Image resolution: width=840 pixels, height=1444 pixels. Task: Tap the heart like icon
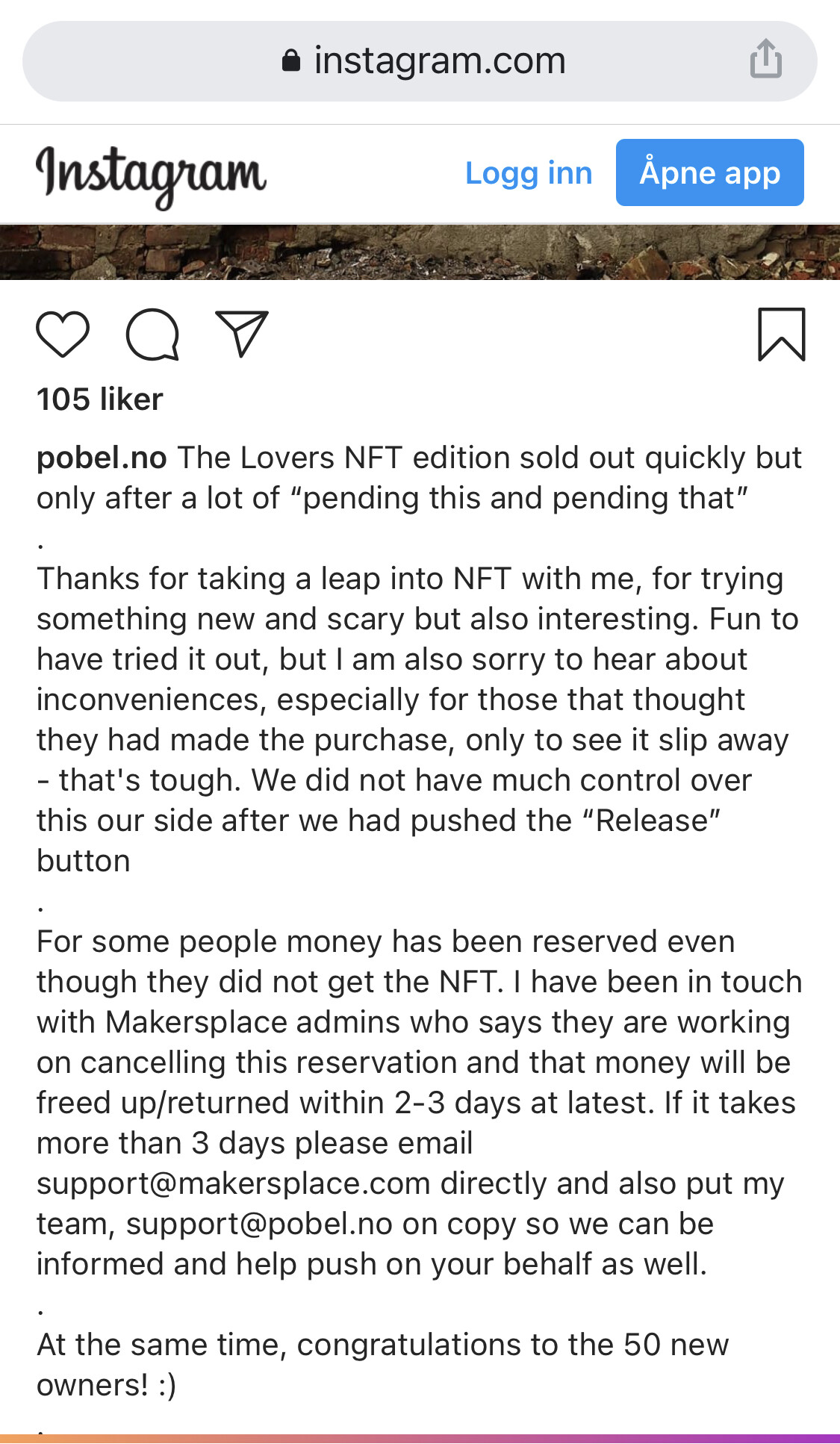coord(63,334)
